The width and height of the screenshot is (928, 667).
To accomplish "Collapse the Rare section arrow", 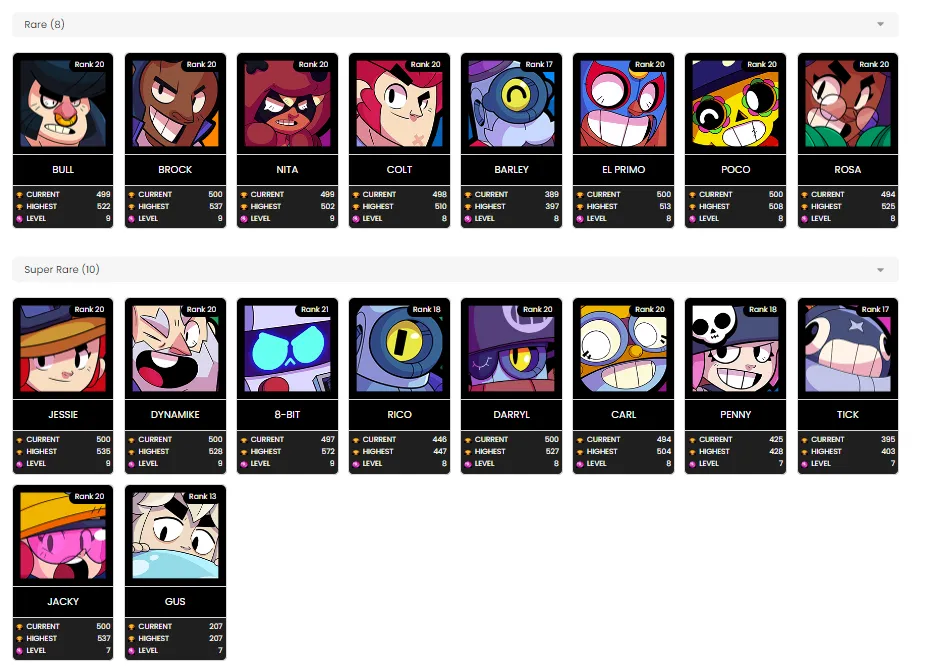I will point(880,24).
